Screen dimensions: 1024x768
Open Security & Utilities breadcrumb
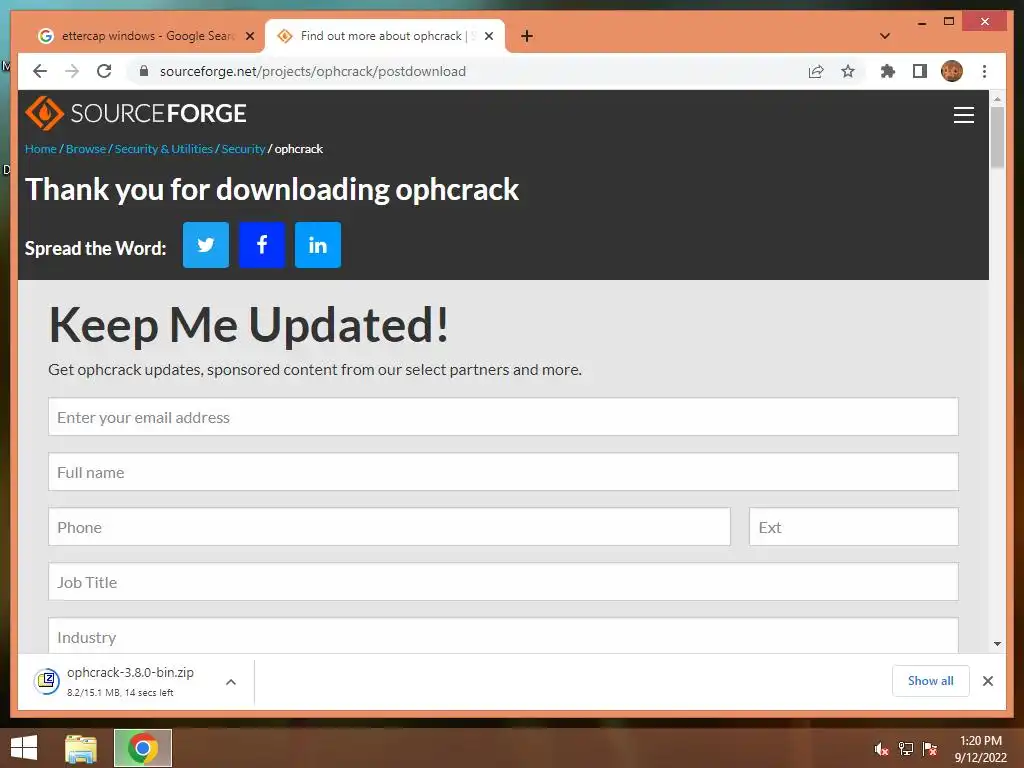click(163, 149)
